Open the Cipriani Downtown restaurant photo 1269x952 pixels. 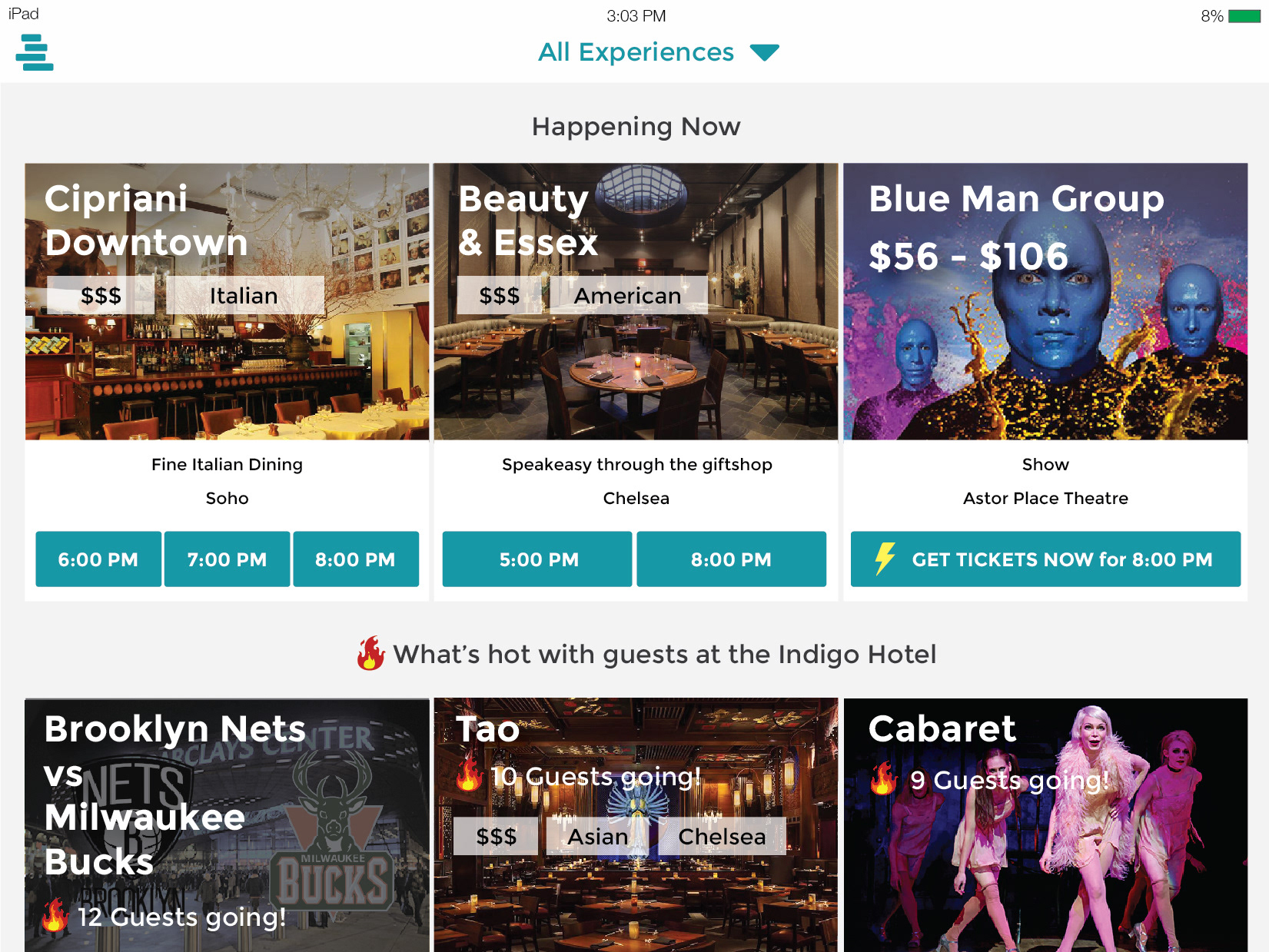[x=227, y=301]
